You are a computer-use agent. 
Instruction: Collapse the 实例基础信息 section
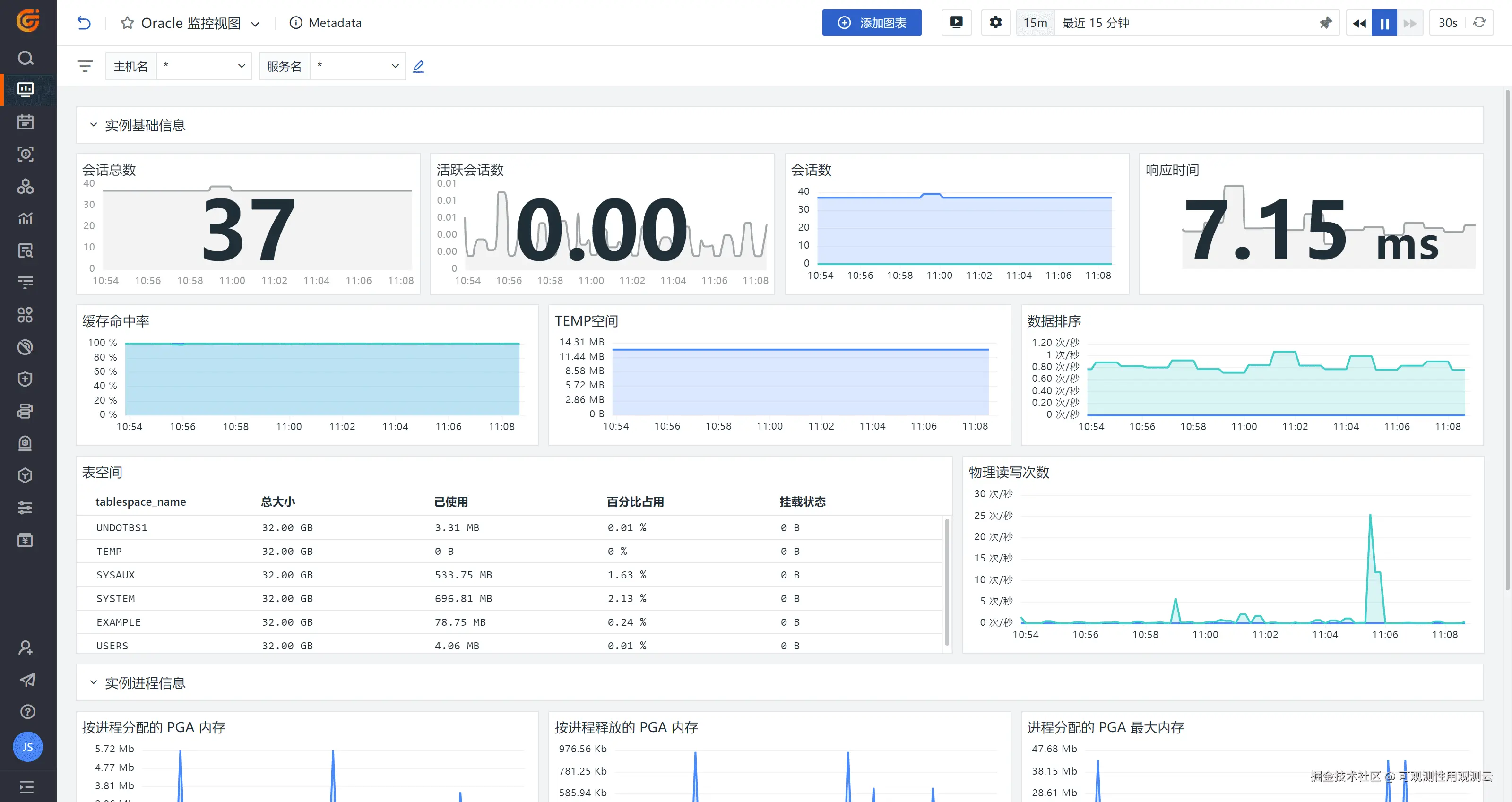coord(93,125)
